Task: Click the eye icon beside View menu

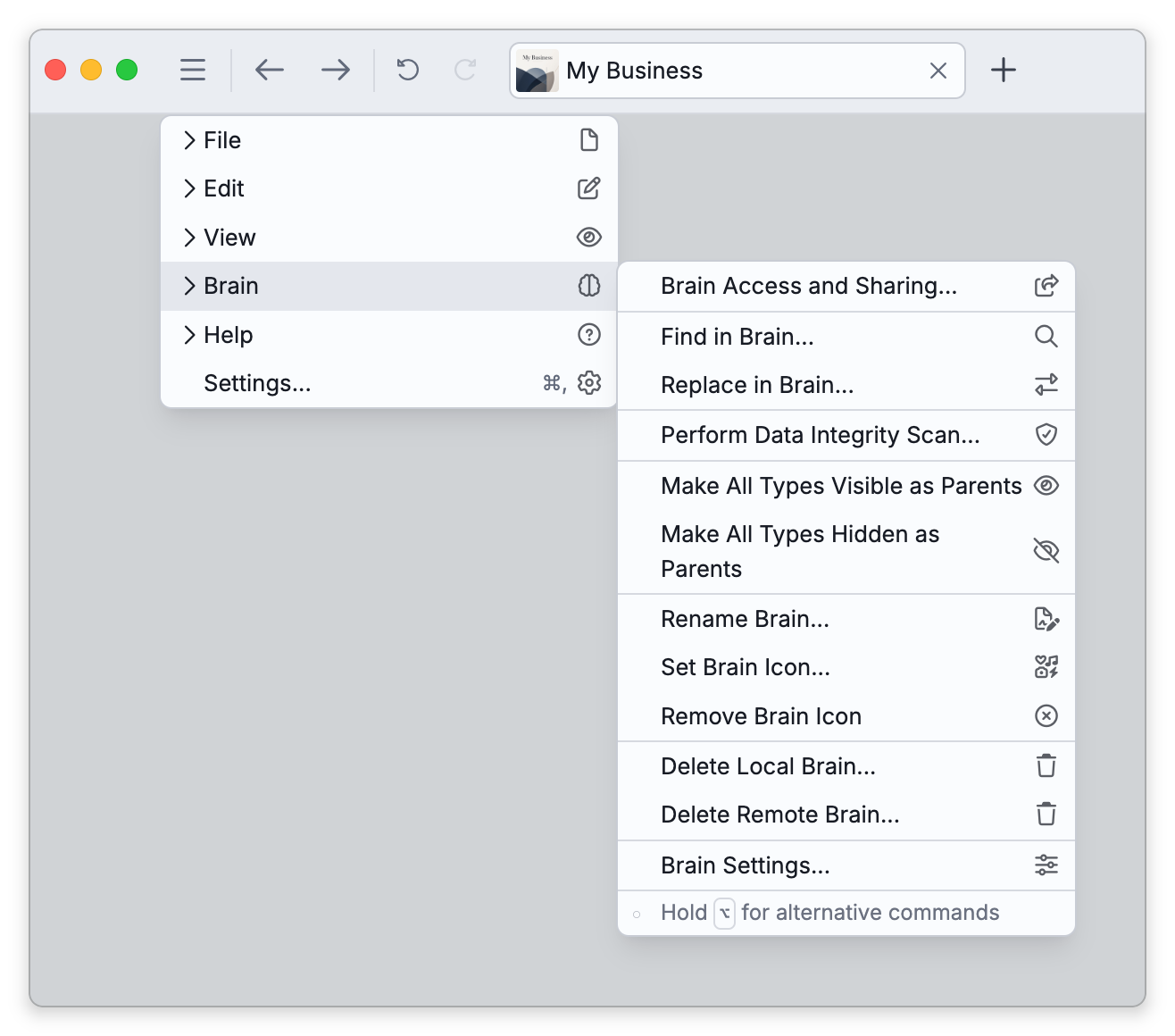Action: point(589,237)
